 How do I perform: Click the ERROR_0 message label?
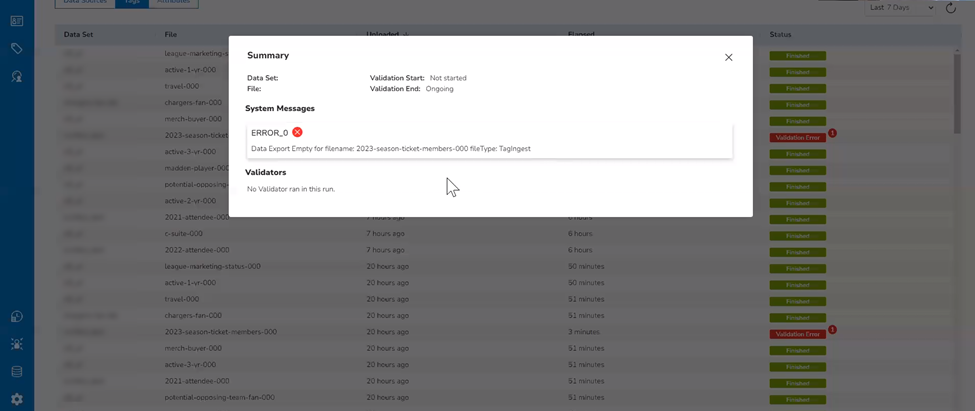(269, 132)
